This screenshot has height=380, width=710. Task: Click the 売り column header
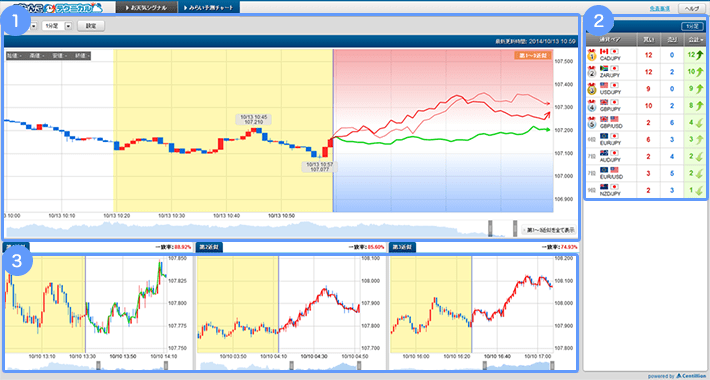[x=672, y=40]
